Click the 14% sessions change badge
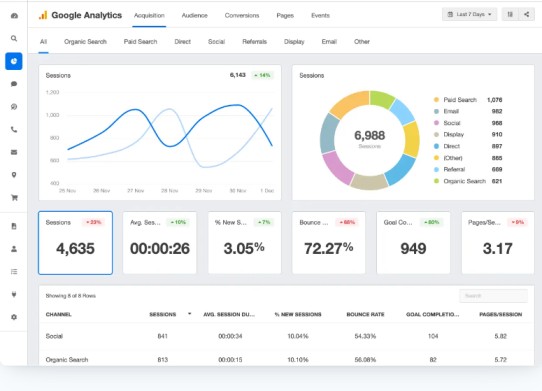Image resolution: width=542 pixels, height=391 pixels. click(262, 75)
